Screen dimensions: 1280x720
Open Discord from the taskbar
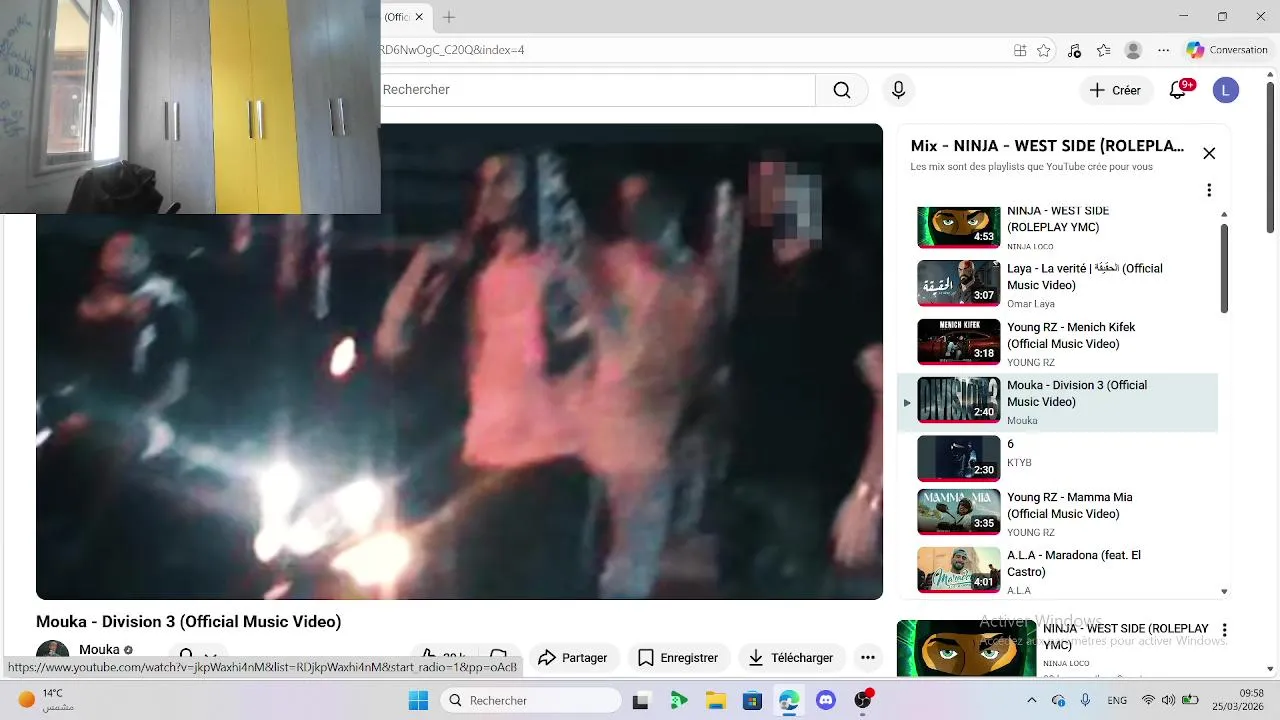coord(826,701)
